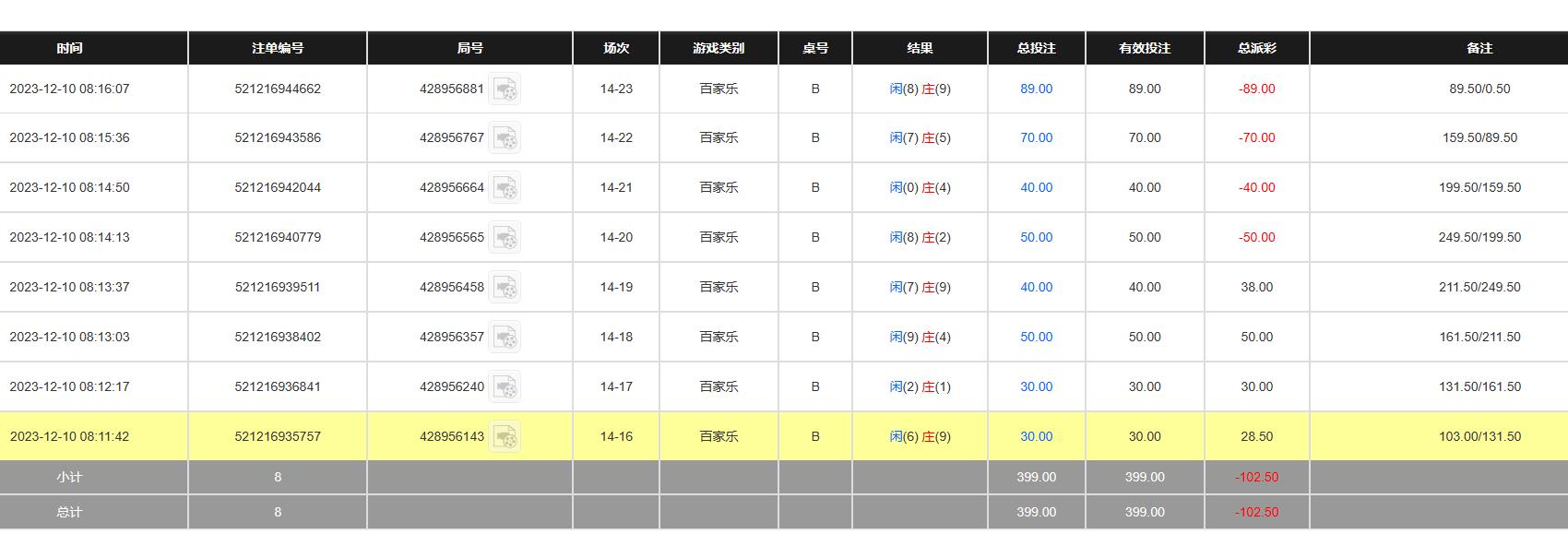Open the blue 70.00 total bet link

[1036, 138]
